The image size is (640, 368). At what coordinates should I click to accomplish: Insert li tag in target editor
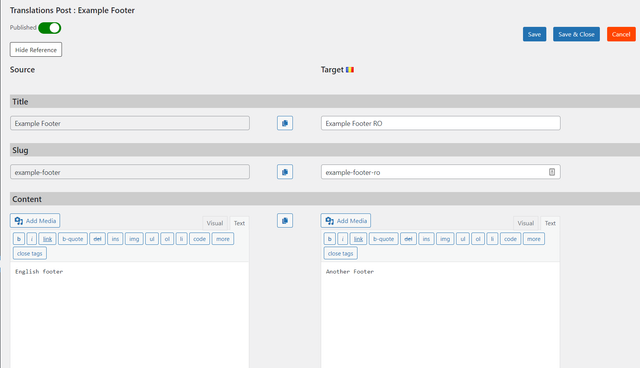click(493, 239)
